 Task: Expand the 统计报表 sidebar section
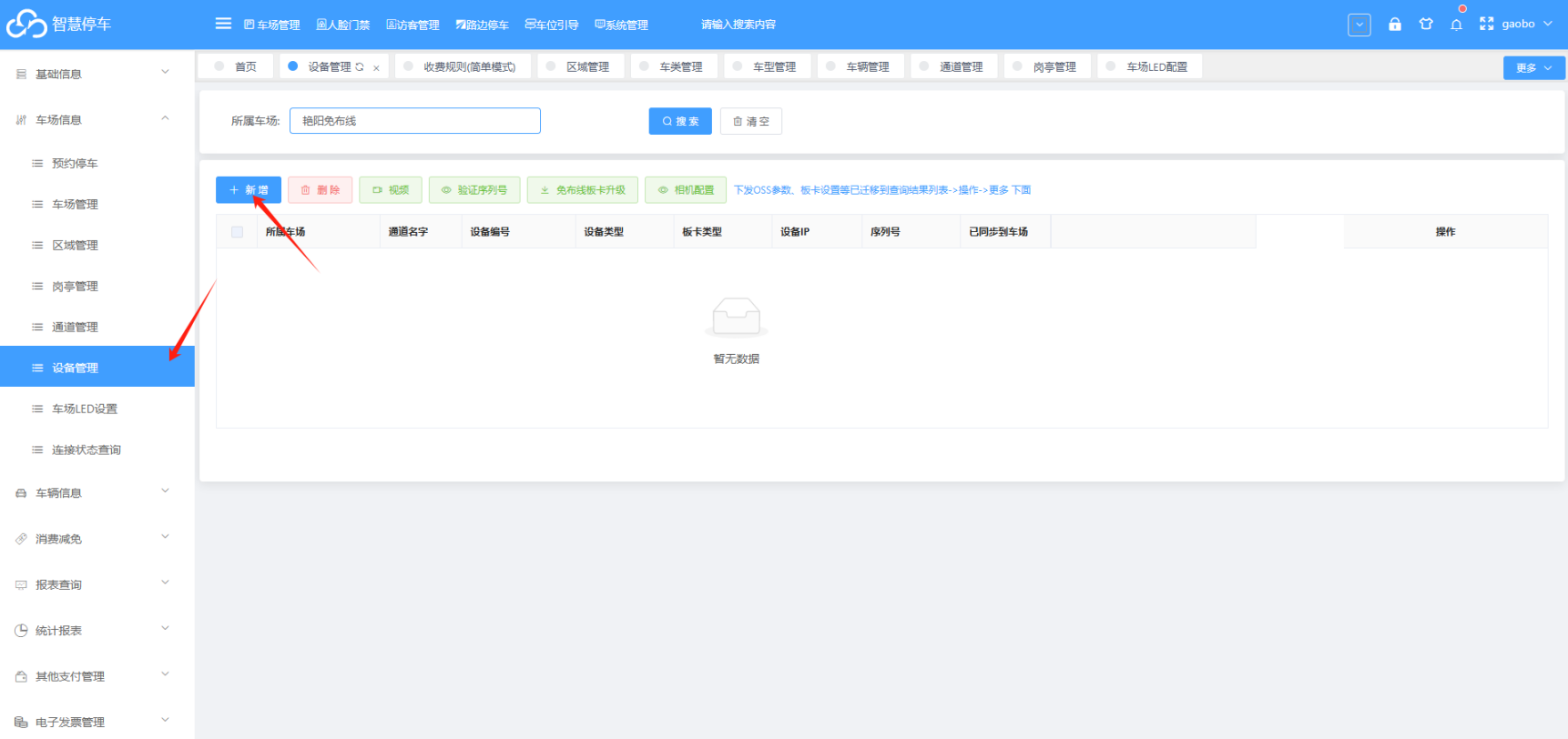(97, 630)
